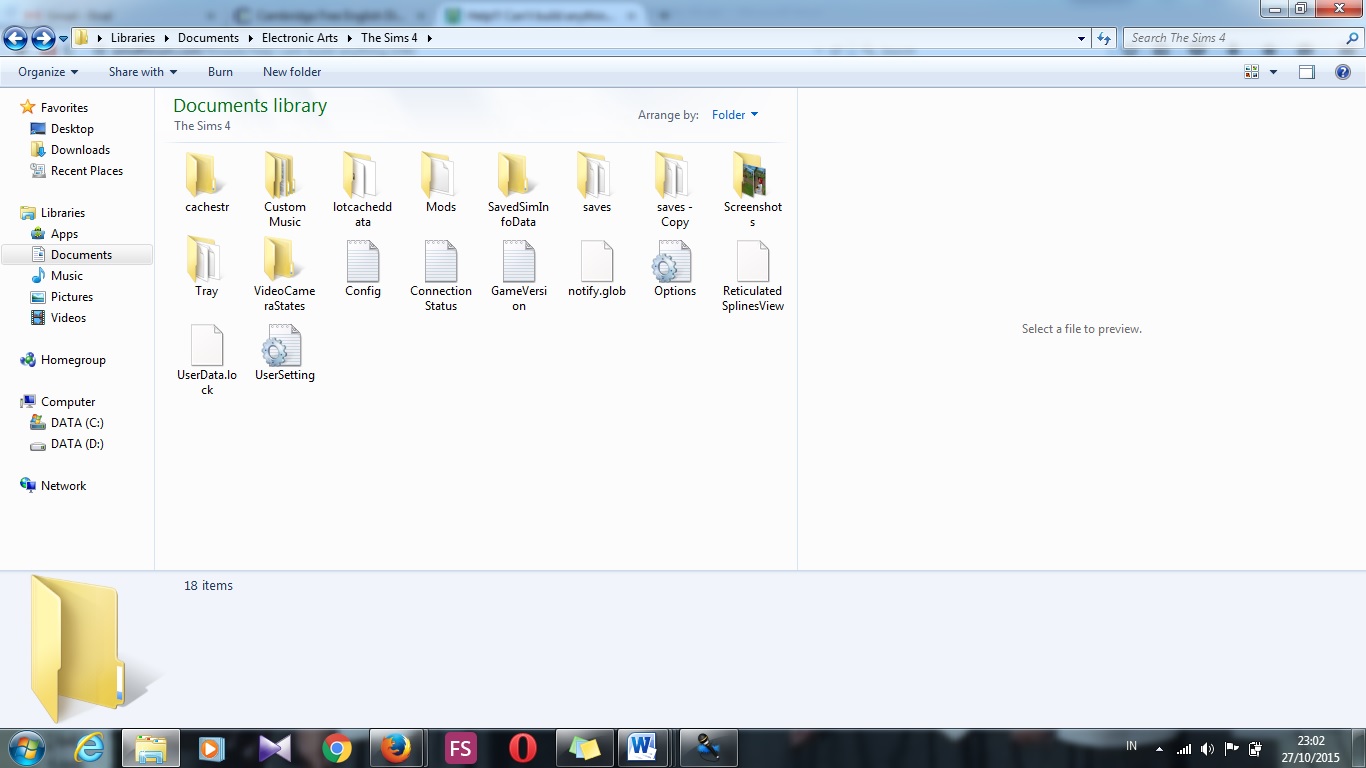This screenshot has height=768, width=1366.
Task: Open Downloads under Favorites
Action: coord(80,150)
